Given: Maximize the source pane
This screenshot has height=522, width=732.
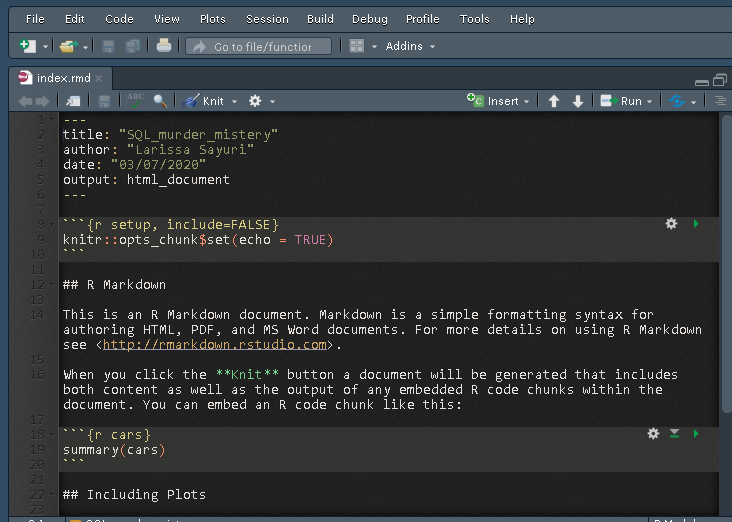Looking at the screenshot, I should coord(720,80).
